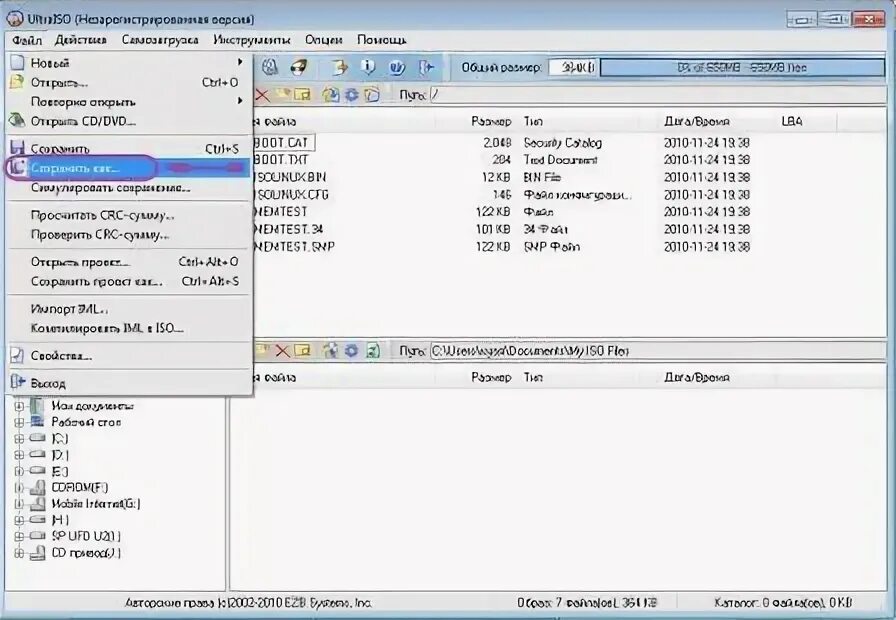
Task: Click the refresh icon in lower pane toolbar
Action: click(330, 350)
